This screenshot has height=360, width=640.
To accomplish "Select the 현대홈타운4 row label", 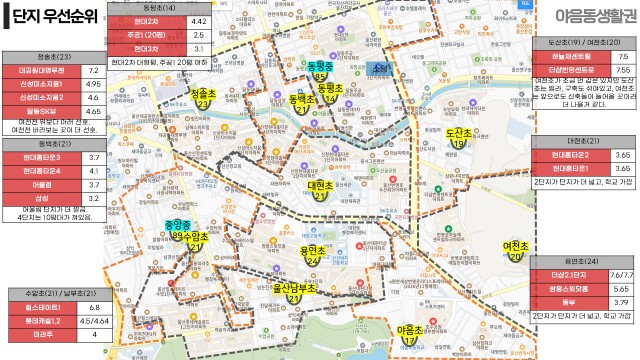I will tap(42, 171).
